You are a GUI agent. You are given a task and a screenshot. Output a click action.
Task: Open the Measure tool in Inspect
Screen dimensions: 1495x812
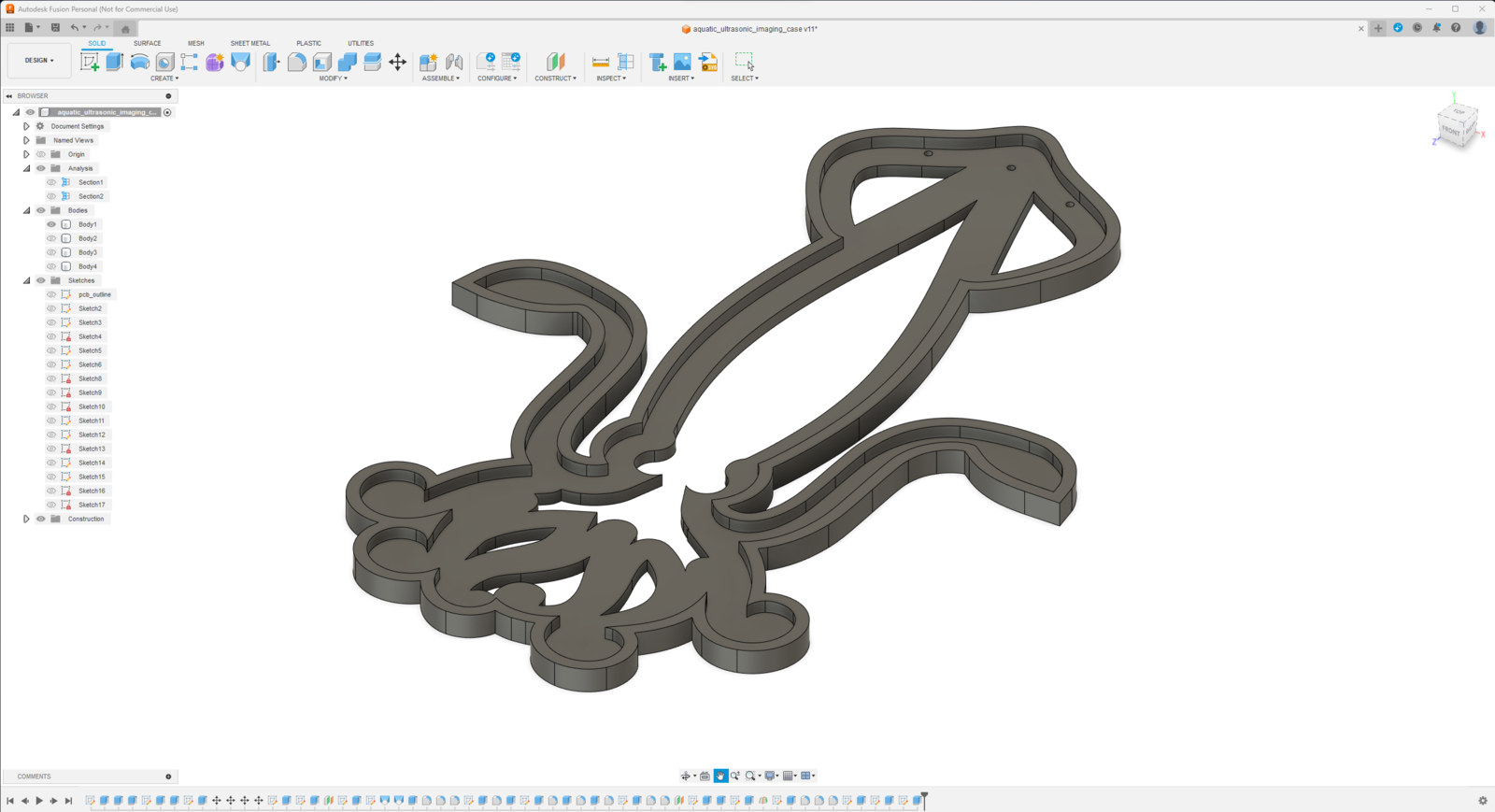[601, 62]
